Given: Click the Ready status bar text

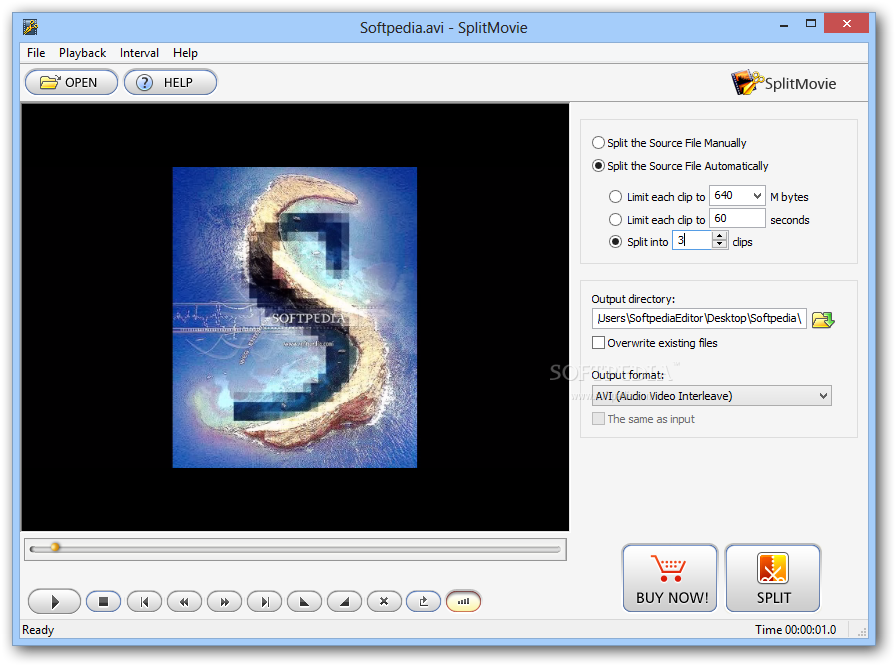Looking at the screenshot, I should click(x=38, y=629).
